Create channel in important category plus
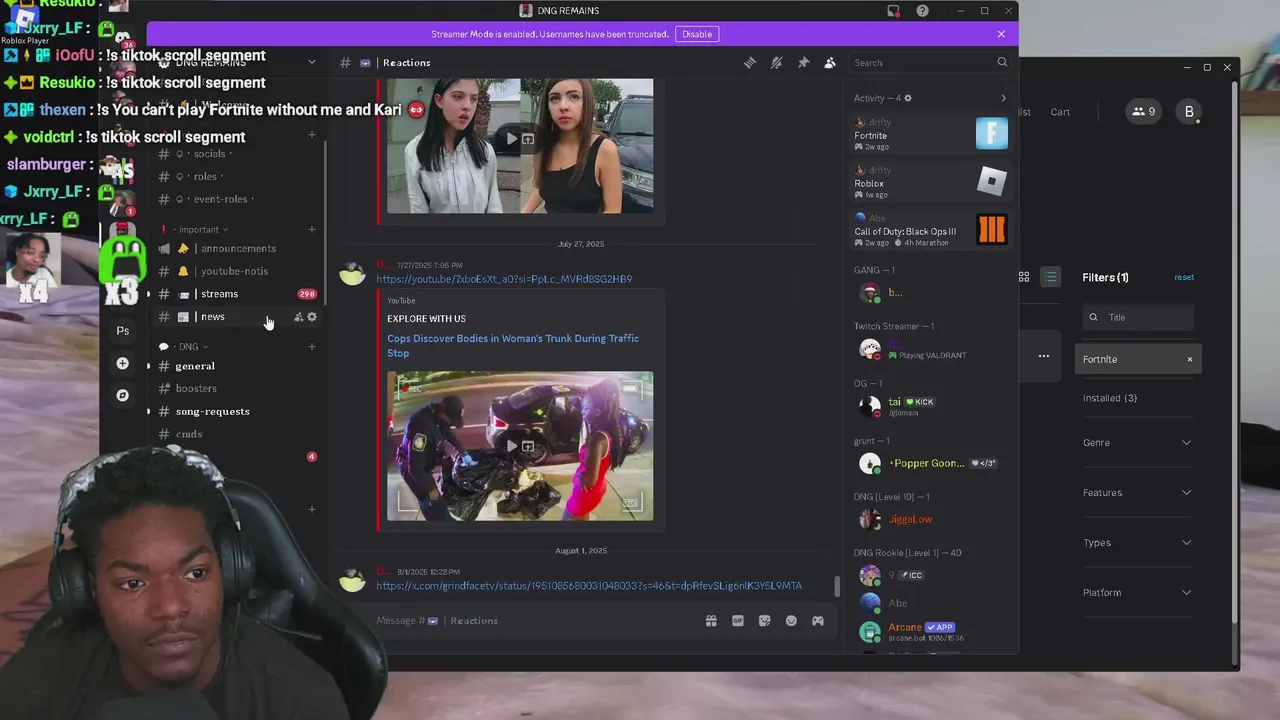 coord(312,230)
